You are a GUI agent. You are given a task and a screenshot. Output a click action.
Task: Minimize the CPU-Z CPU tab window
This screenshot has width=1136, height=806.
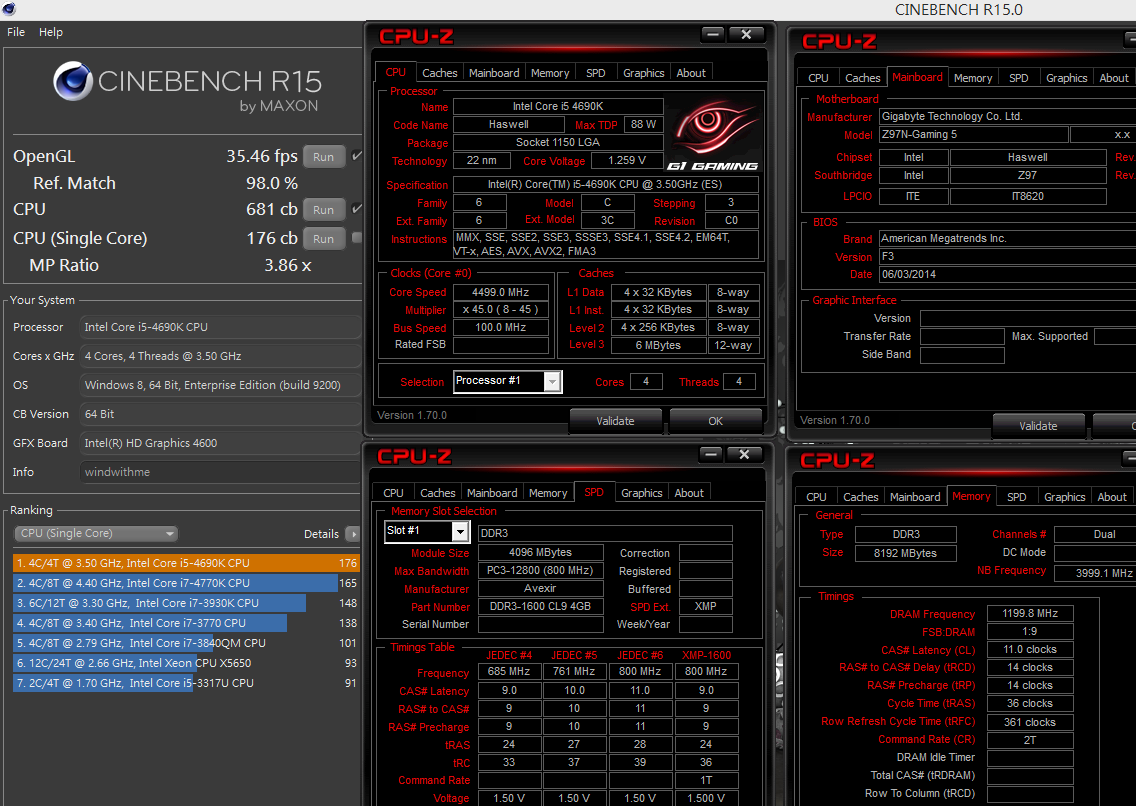tap(713, 34)
